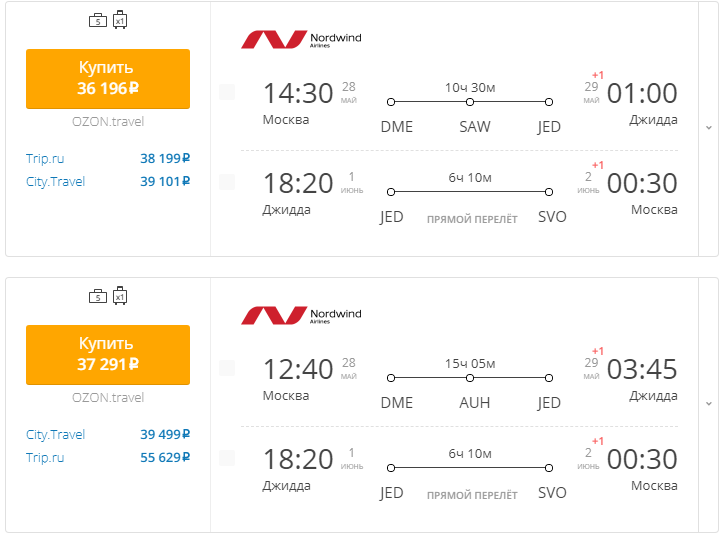Image resolution: width=724 pixels, height=536 pixels.
Task: Click the SAW layover stop on the route line
Action: click(470, 102)
